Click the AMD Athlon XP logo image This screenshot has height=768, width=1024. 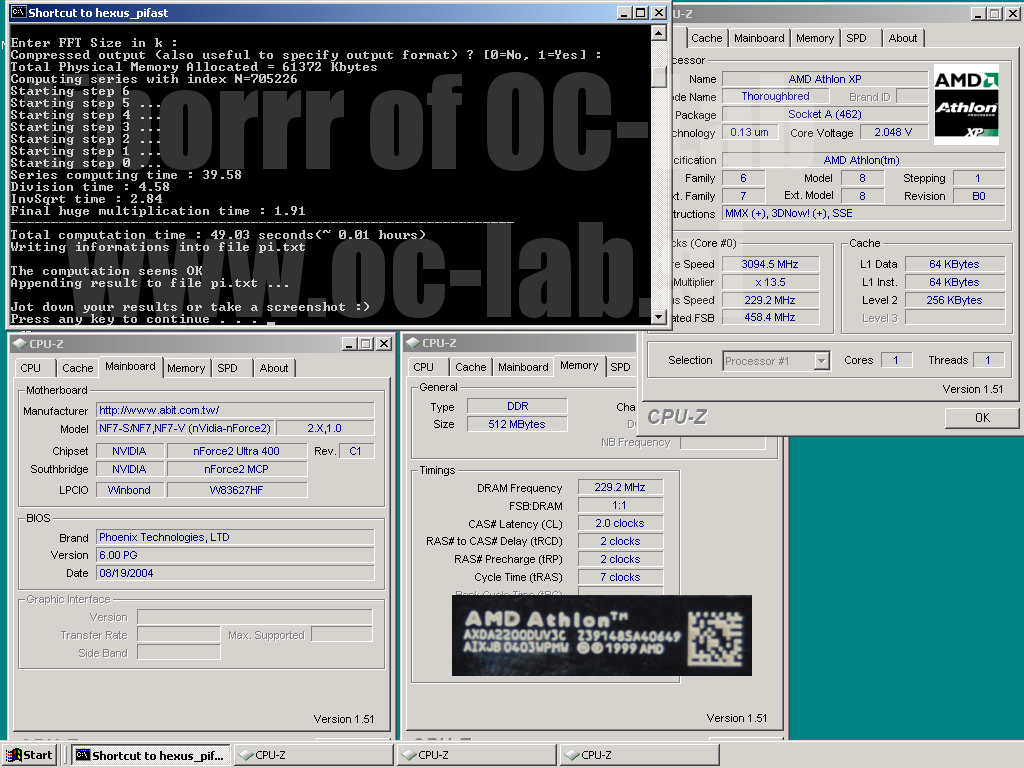967,104
